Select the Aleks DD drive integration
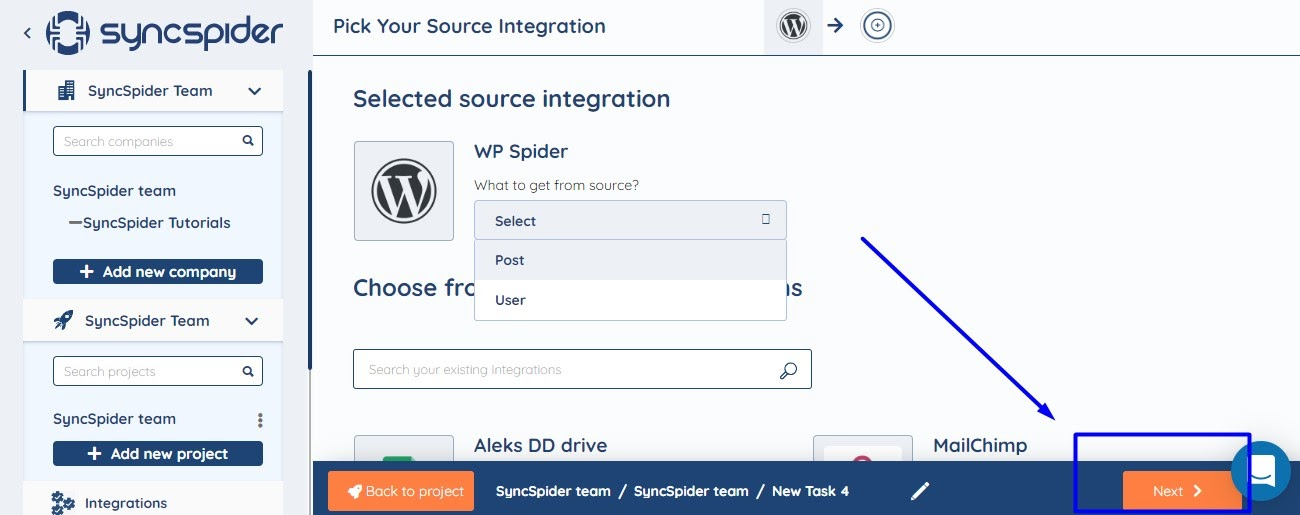Viewport: 1300px width, 515px height. [x=540, y=446]
